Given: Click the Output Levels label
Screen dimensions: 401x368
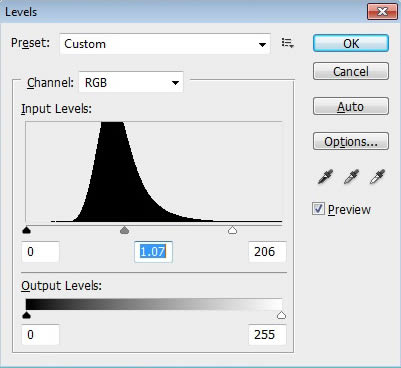Looking at the screenshot, I should pos(61,286).
